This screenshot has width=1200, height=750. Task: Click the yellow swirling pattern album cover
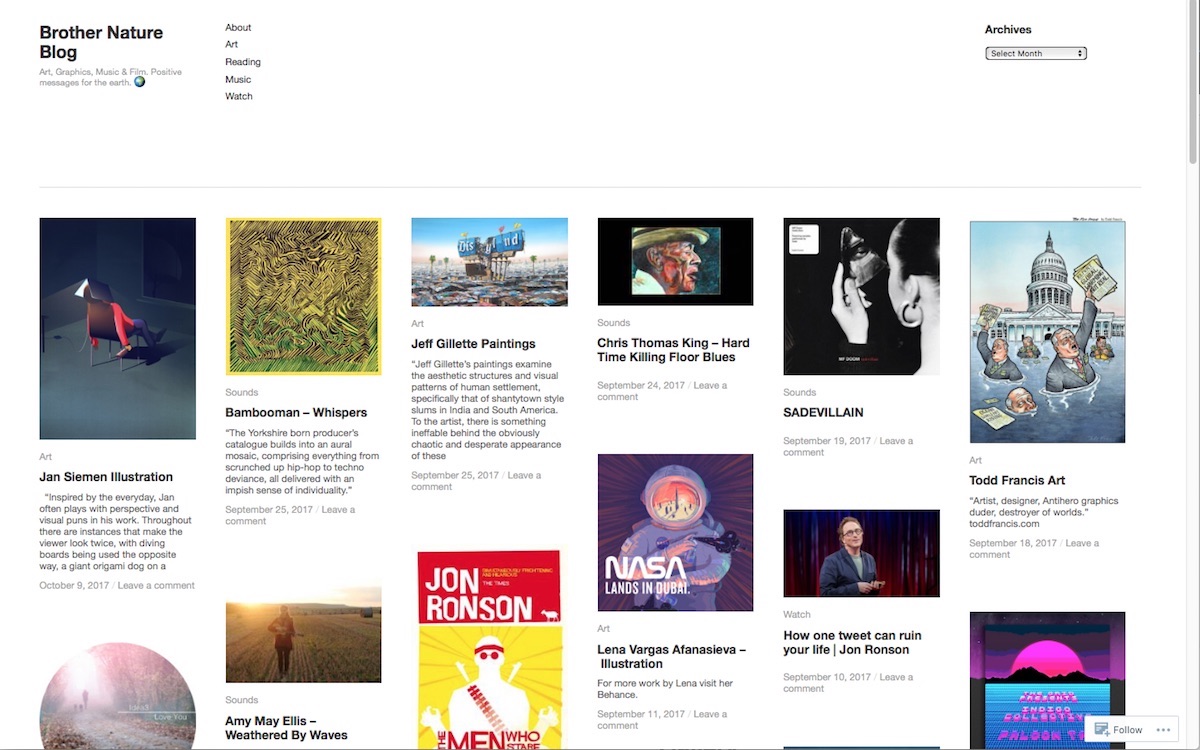pos(303,296)
